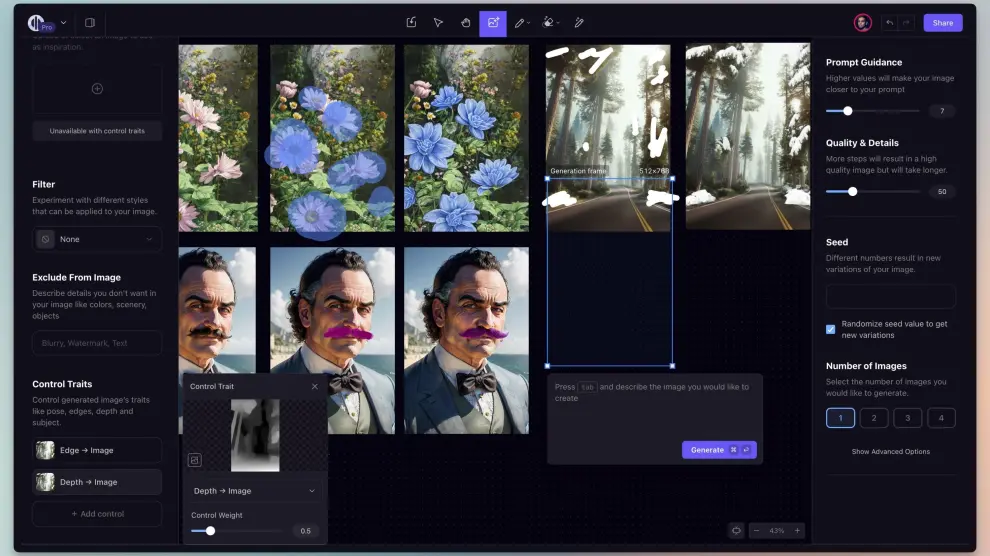Open the Filter dropdown showing None

coord(97,239)
